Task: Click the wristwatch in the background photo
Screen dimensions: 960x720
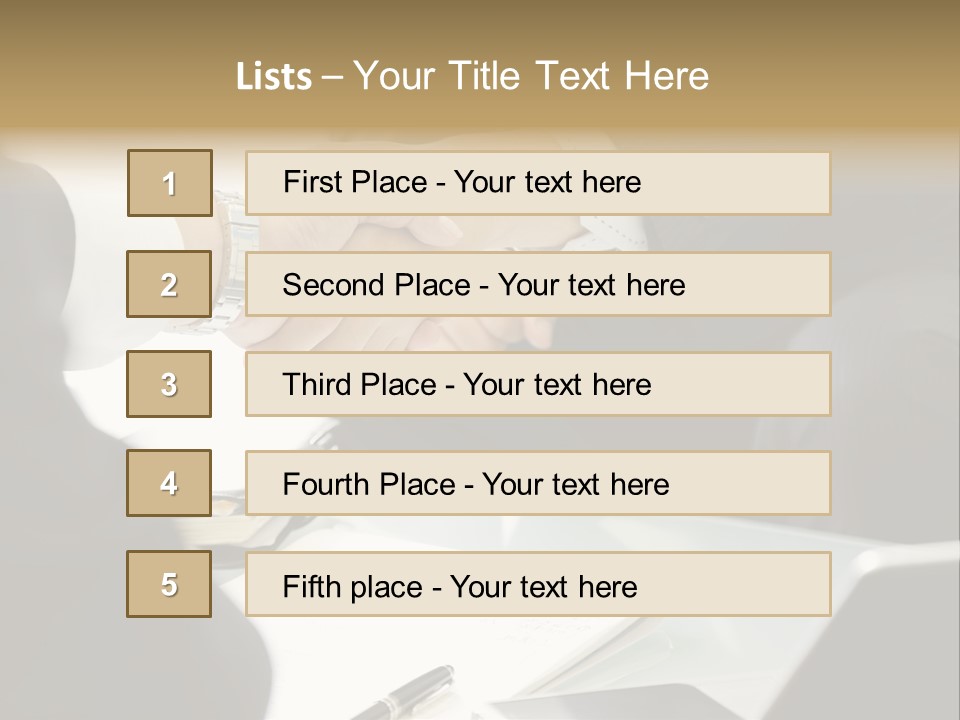Action: pos(232,238)
